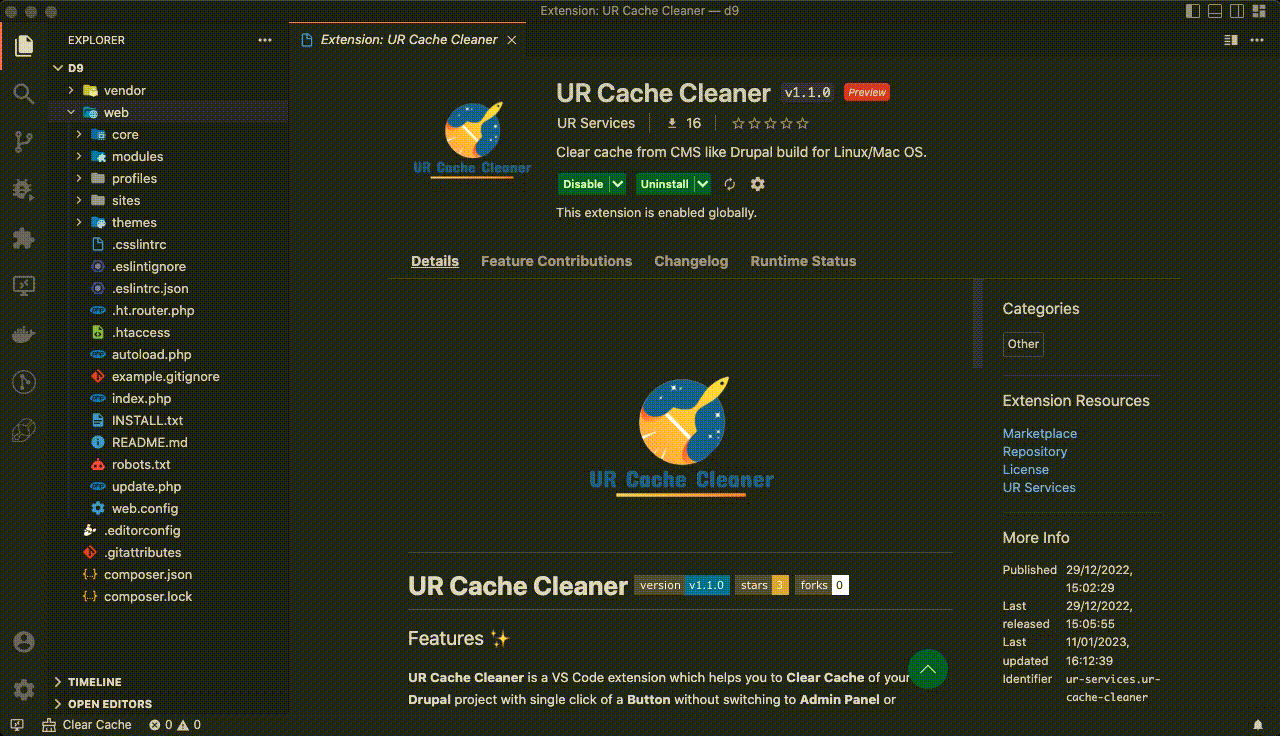Collapse the web folder
Image resolution: width=1280 pixels, height=736 pixels.
[71, 112]
